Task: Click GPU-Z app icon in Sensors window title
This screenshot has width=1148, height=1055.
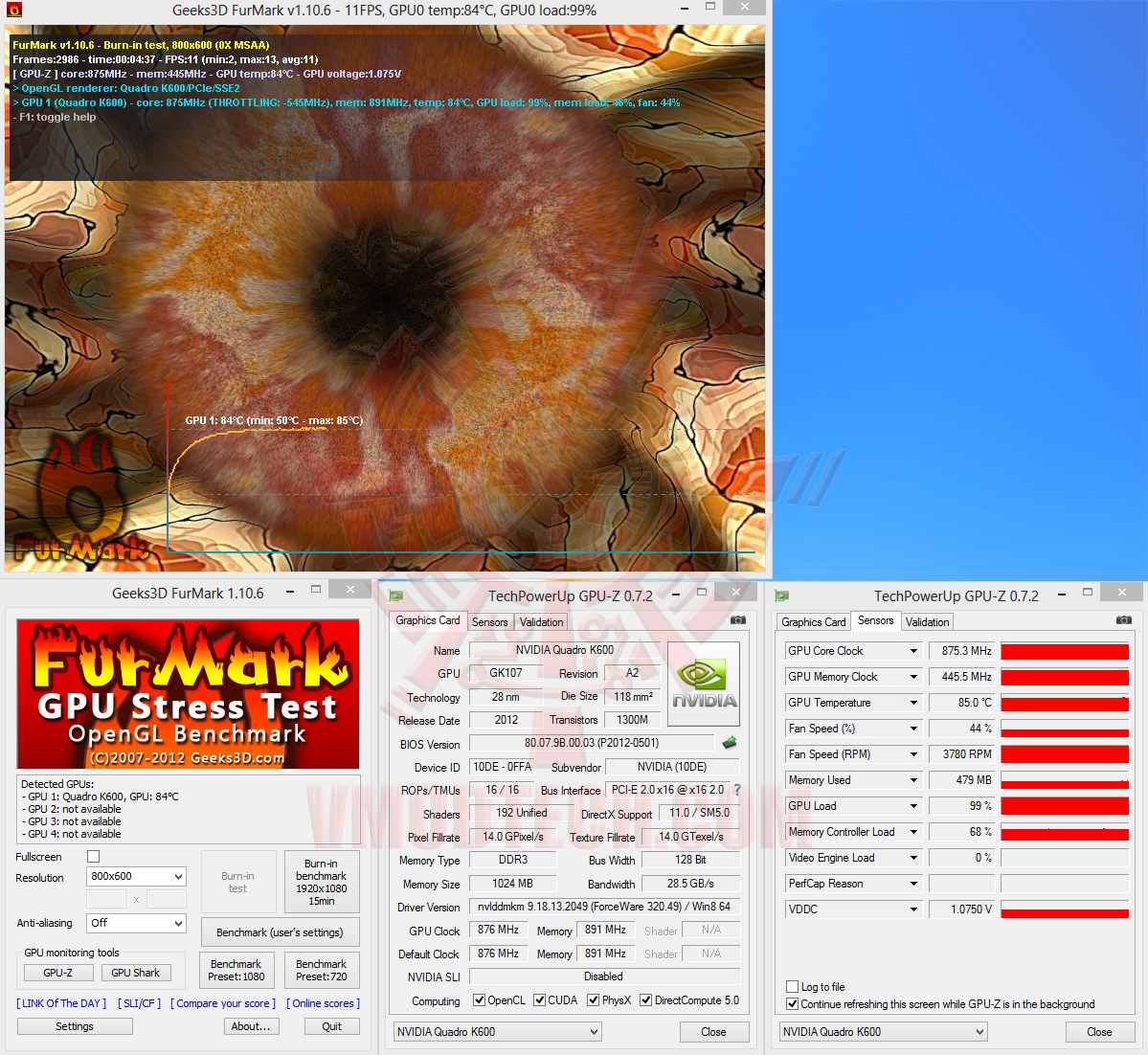Action: pos(782,596)
